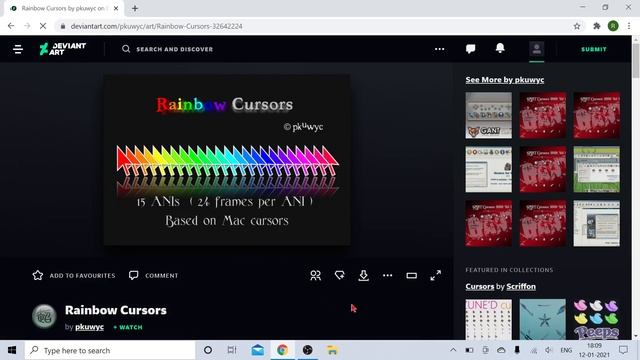This screenshot has height=360, width=640.
Task: Click the Windows taskbar search box
Action: 110,350
